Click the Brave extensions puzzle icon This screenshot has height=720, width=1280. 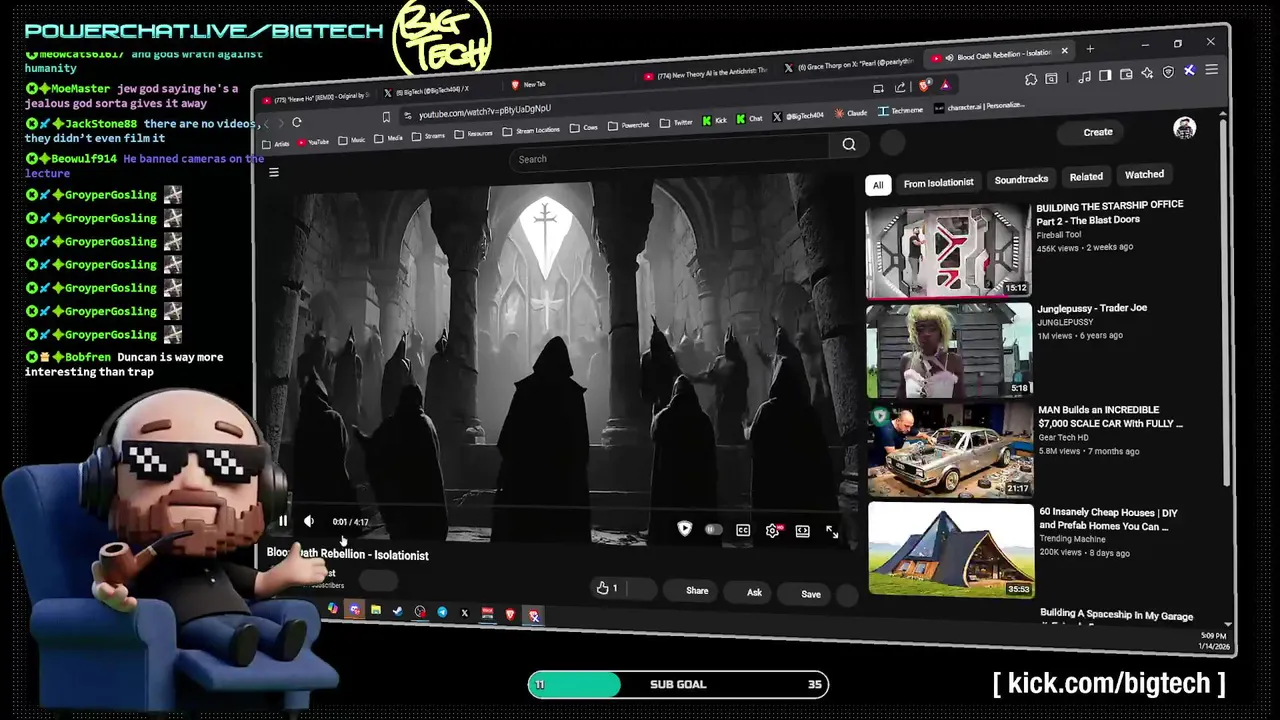[x=1031, y=79]
